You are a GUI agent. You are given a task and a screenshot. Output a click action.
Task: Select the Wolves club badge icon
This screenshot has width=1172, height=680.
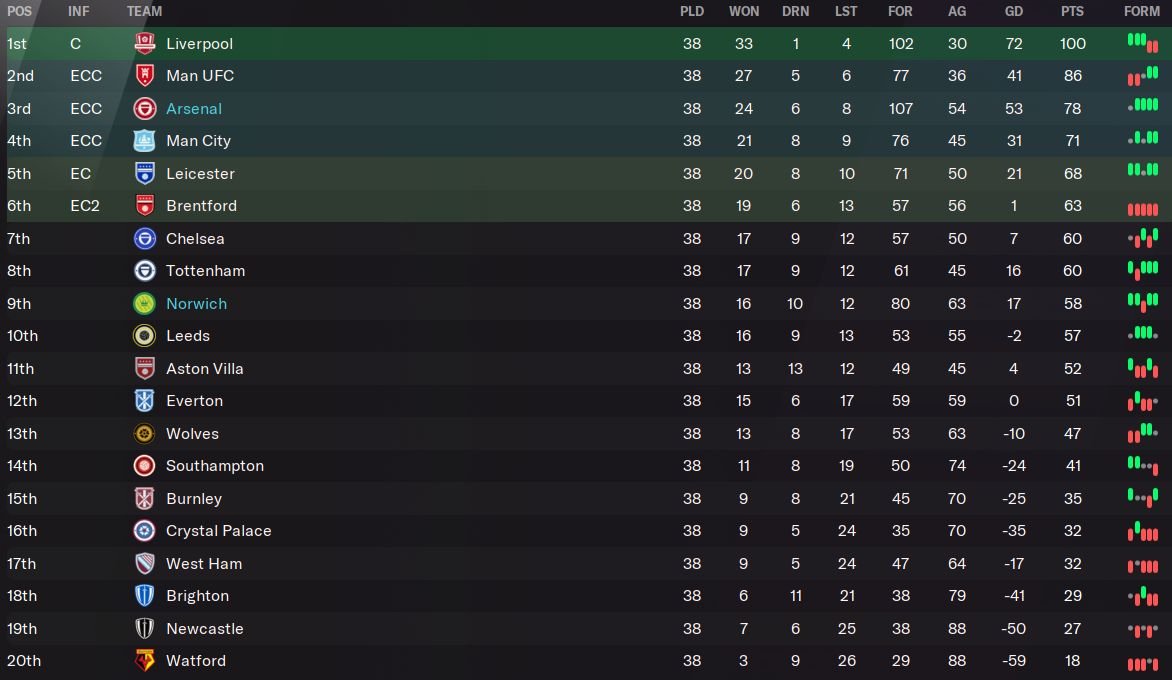[x=144, y=433]
